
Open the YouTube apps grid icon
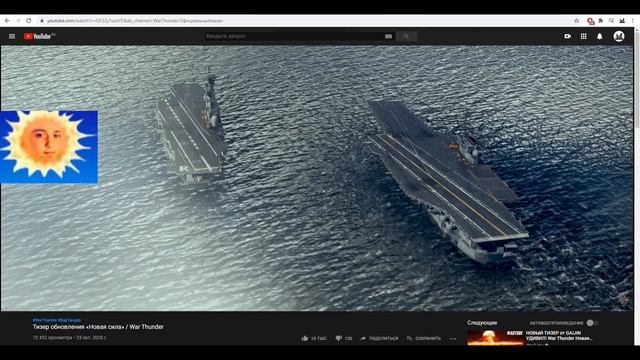click(x=584, y=36)
